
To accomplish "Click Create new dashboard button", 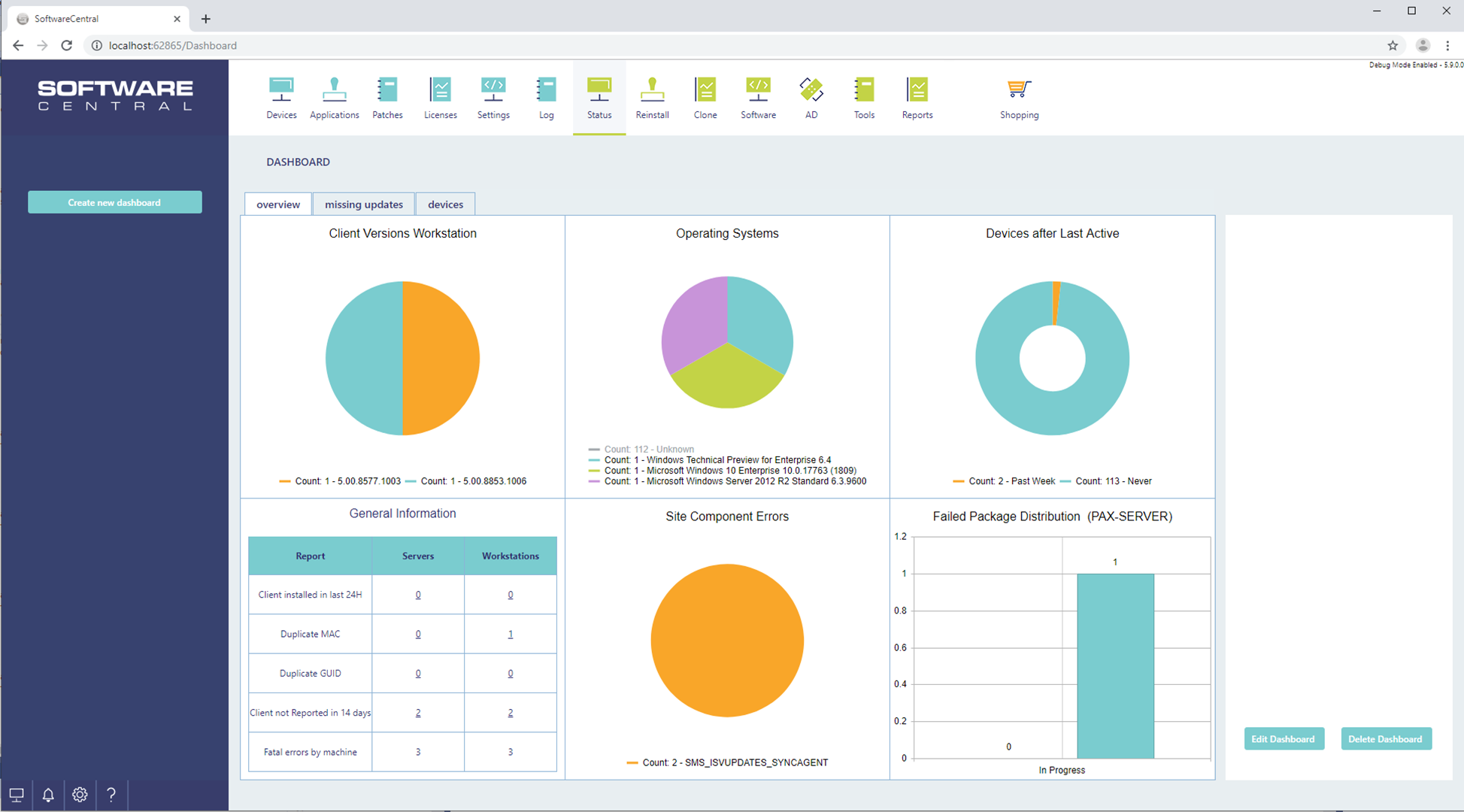I will [x=114, y=202].
